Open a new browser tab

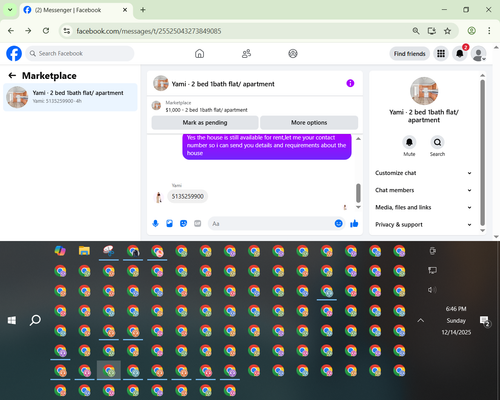[x=143, y=10]
